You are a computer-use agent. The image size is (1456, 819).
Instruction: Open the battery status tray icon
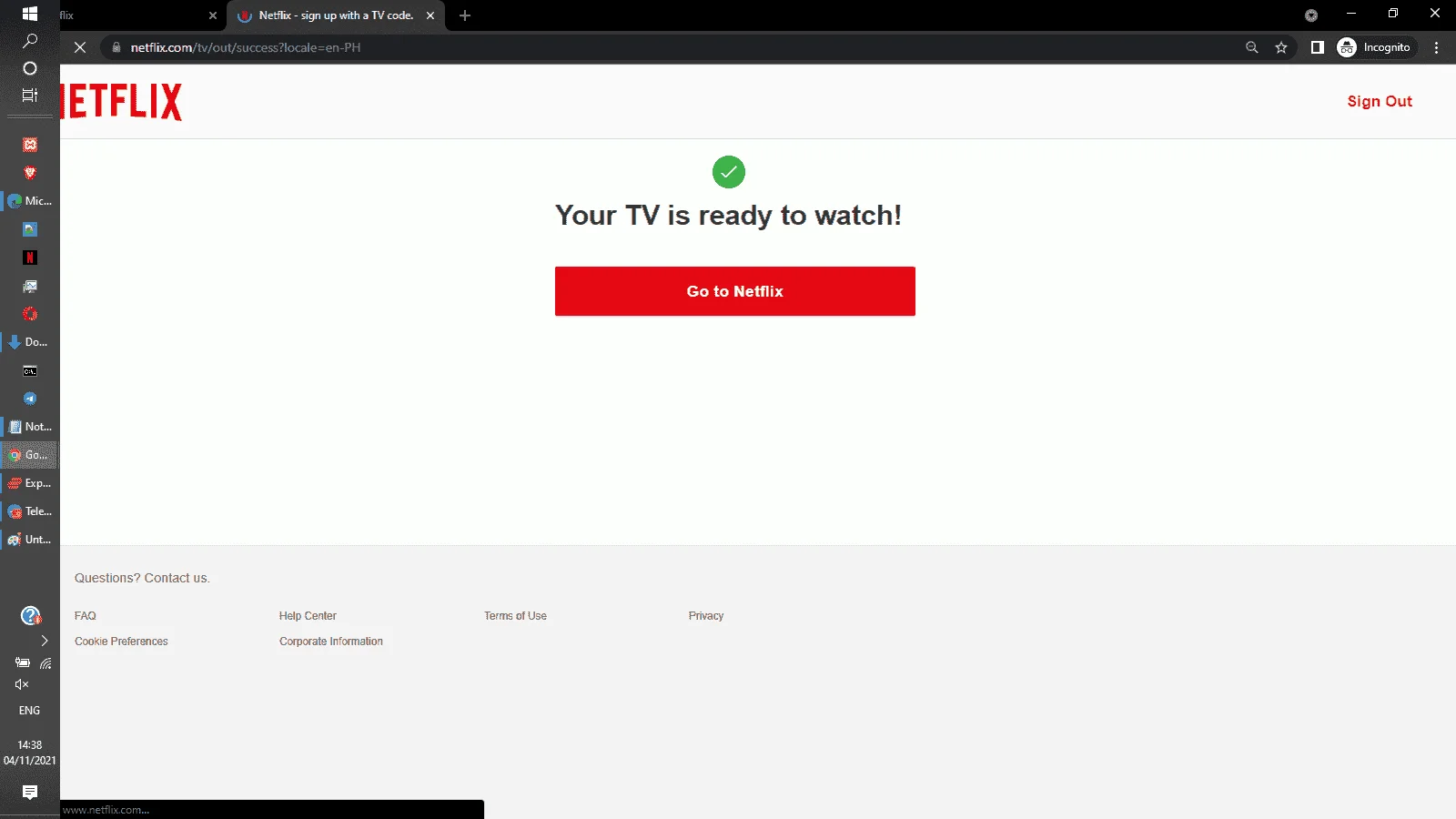(x=23, y=662)
